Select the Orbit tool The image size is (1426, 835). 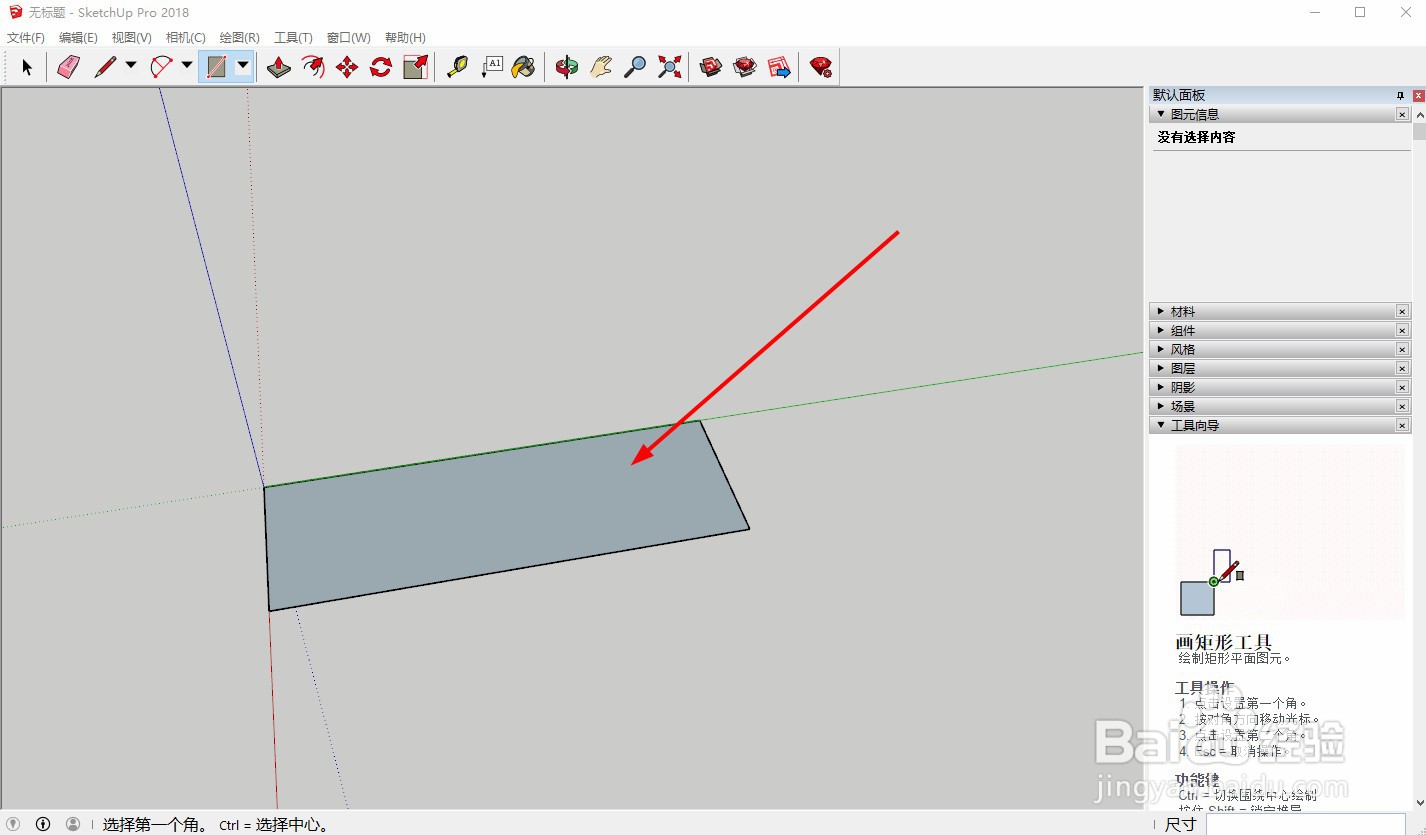(567, 67)
